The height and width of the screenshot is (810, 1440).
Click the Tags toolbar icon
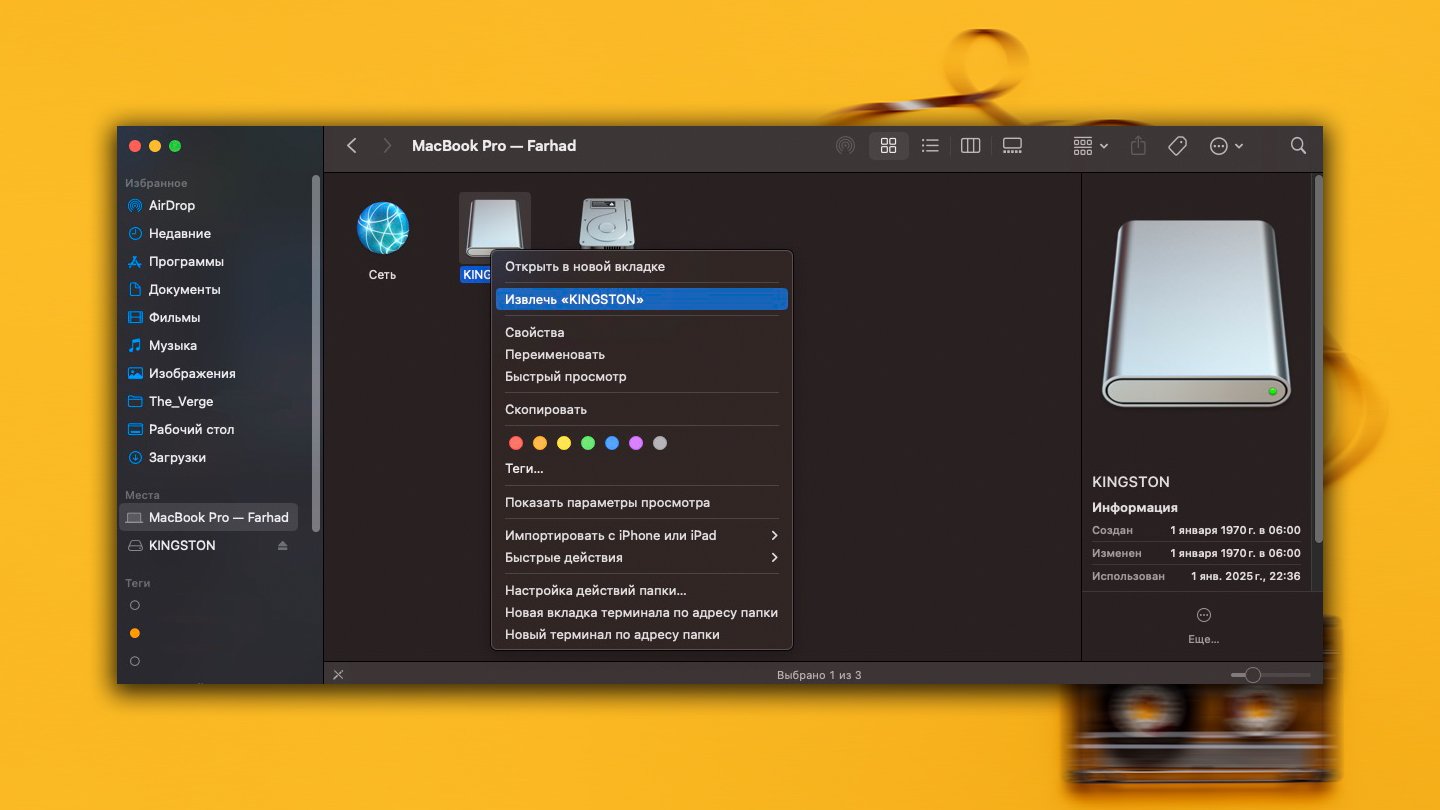pos(1177,146)
